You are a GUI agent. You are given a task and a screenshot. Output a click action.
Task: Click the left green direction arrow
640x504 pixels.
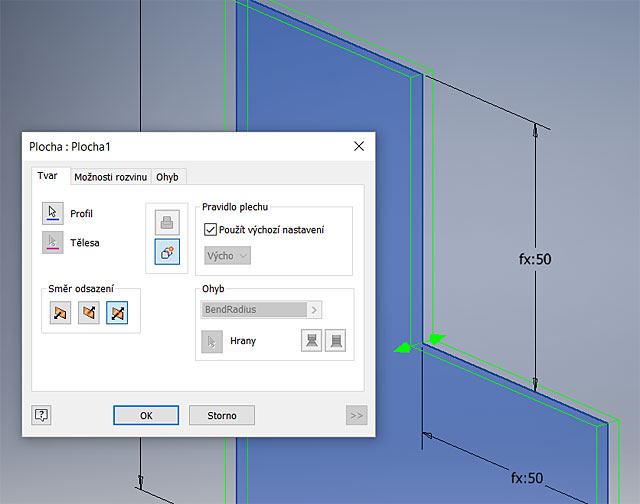(402, 348)
